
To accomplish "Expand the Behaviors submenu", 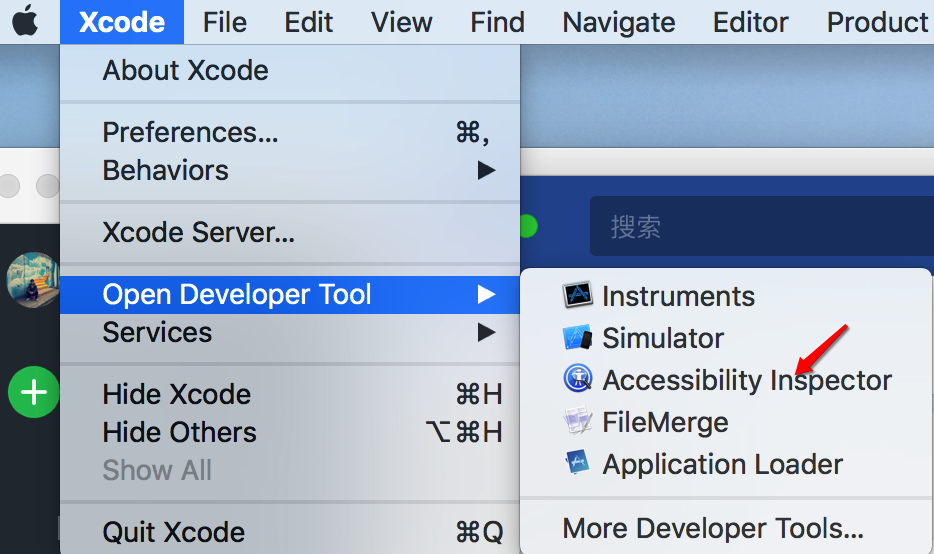I will point(290,170).
